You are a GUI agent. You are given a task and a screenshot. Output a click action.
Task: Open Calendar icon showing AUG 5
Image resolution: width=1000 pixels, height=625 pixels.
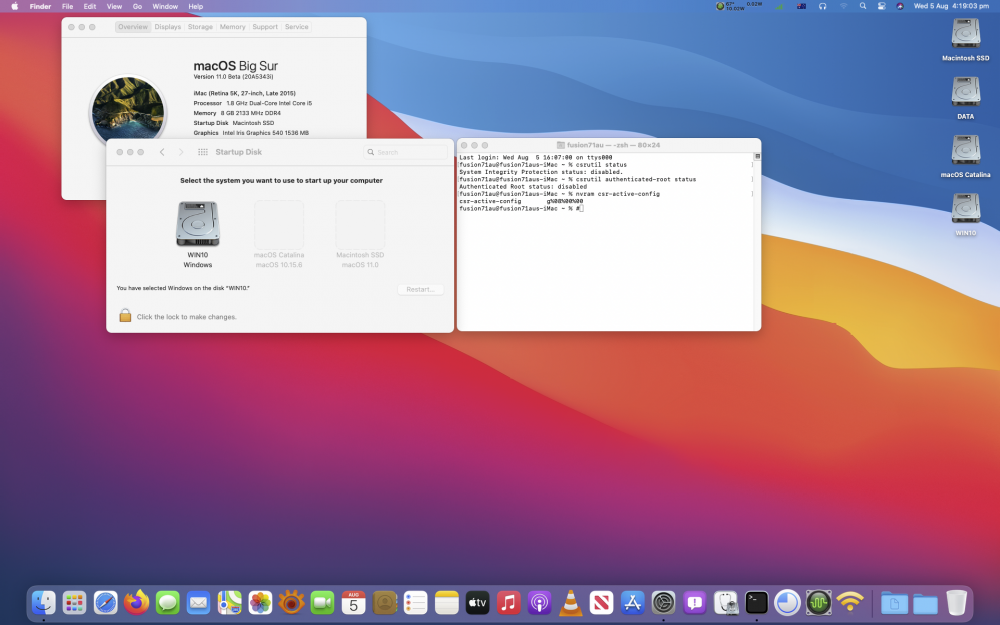click(x=353, y=602)
